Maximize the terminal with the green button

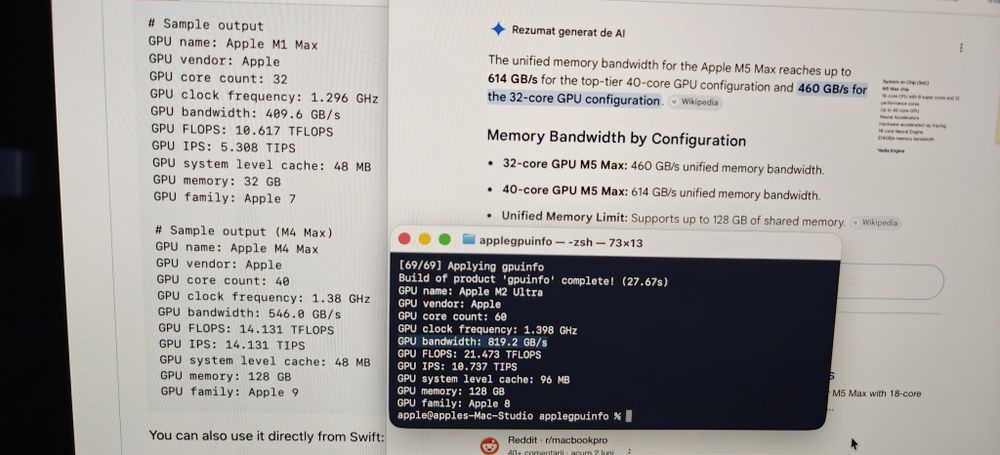(x=445, y=239)
